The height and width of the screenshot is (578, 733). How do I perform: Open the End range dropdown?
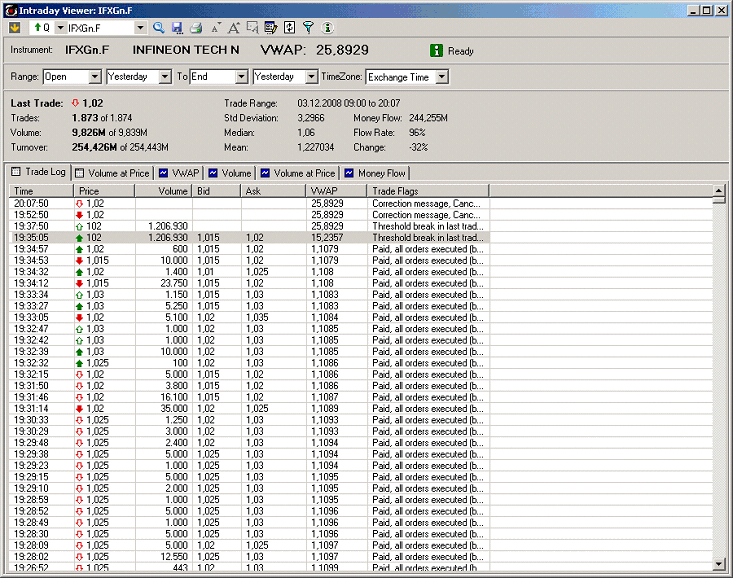(241, 77)
